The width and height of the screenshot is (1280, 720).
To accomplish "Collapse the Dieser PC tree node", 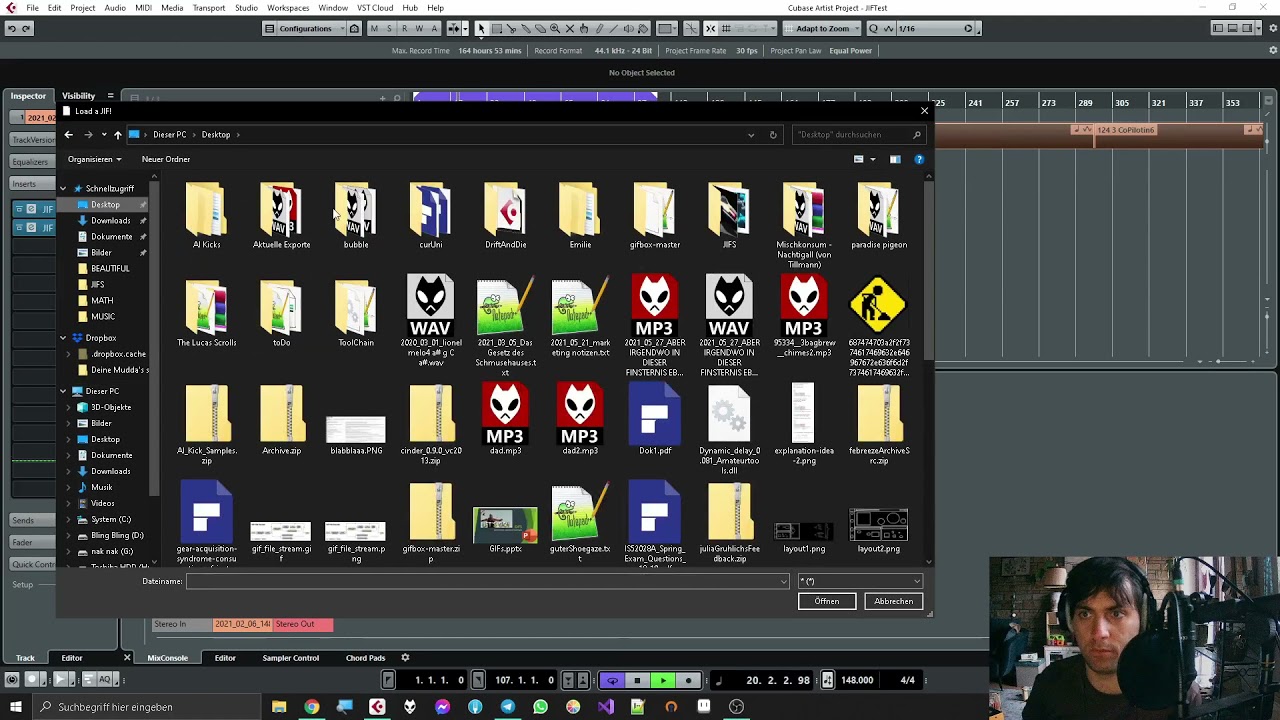I will click(x=63, y=391).
